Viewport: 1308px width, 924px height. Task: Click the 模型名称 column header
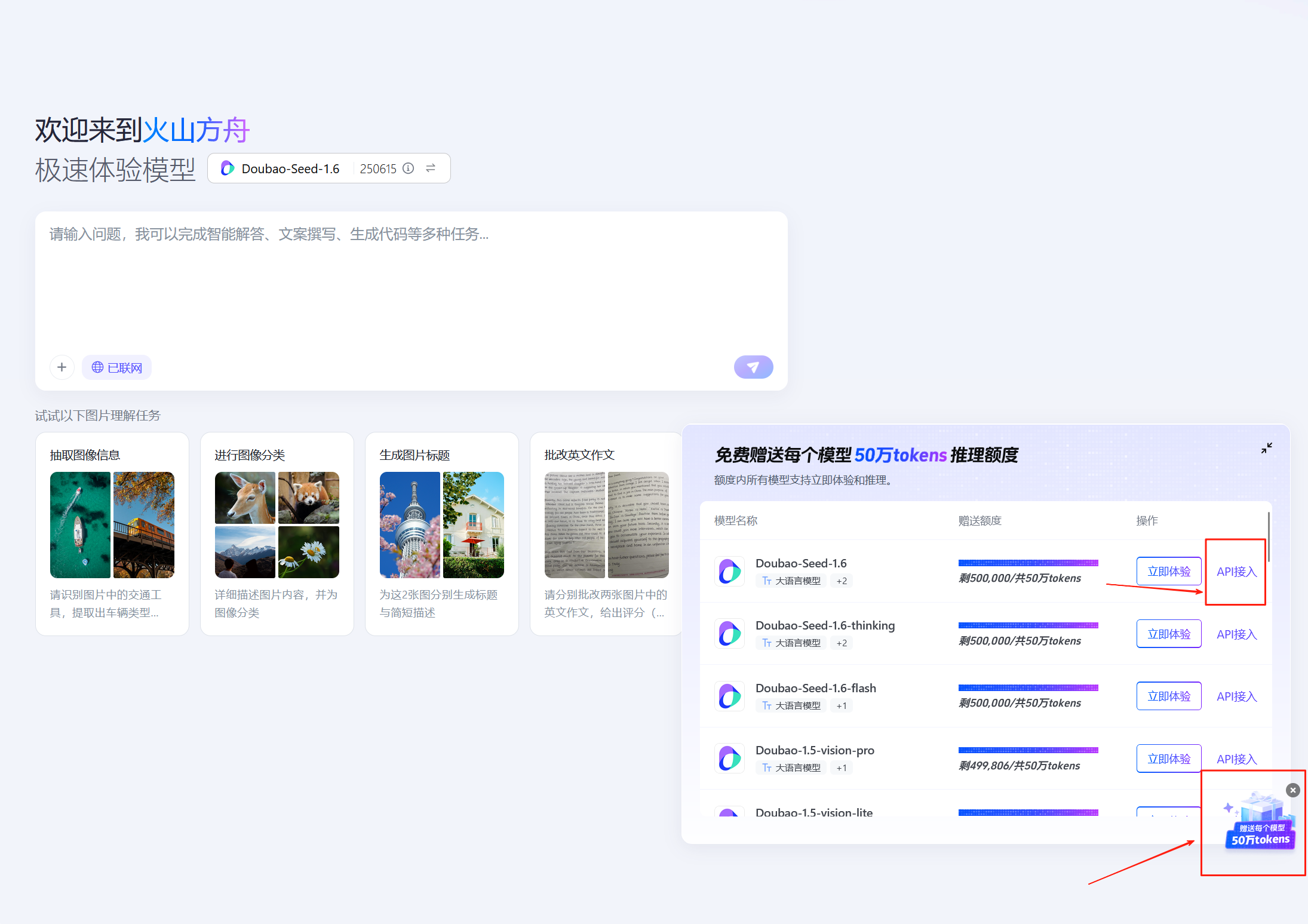(x=735, y=520)
